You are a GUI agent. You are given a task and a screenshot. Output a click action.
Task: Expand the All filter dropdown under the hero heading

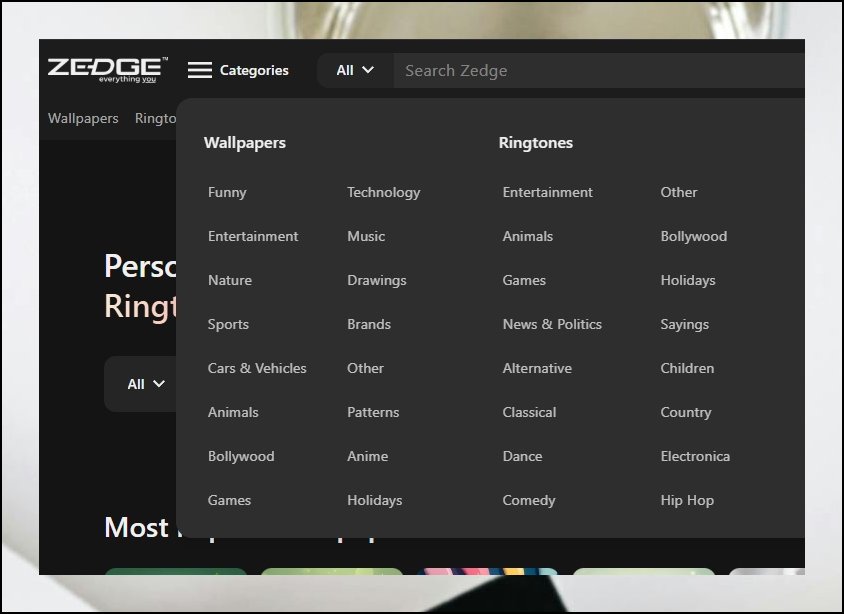(145, 384)
